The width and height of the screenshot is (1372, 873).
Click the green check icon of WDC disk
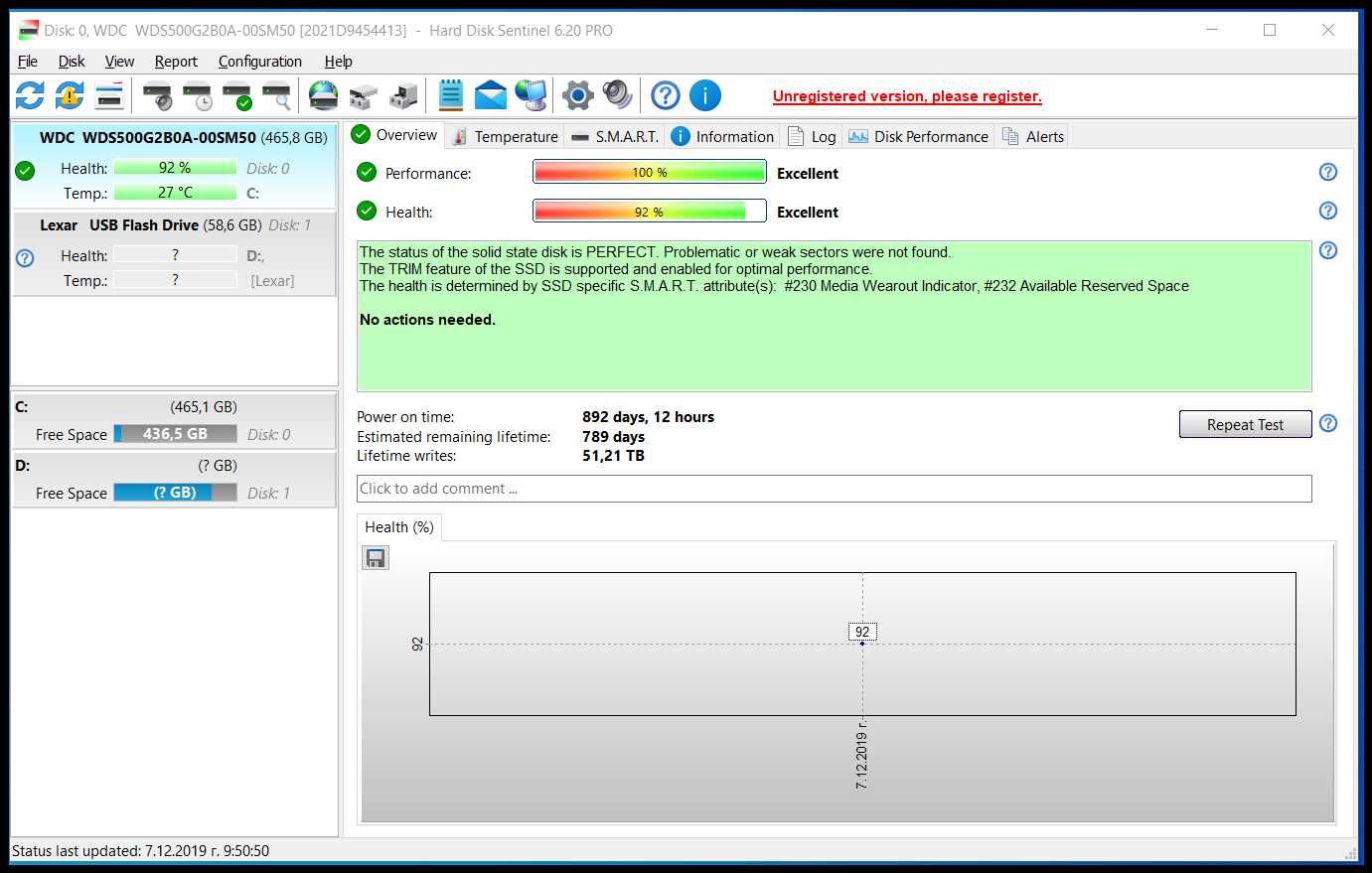(25, 171)
